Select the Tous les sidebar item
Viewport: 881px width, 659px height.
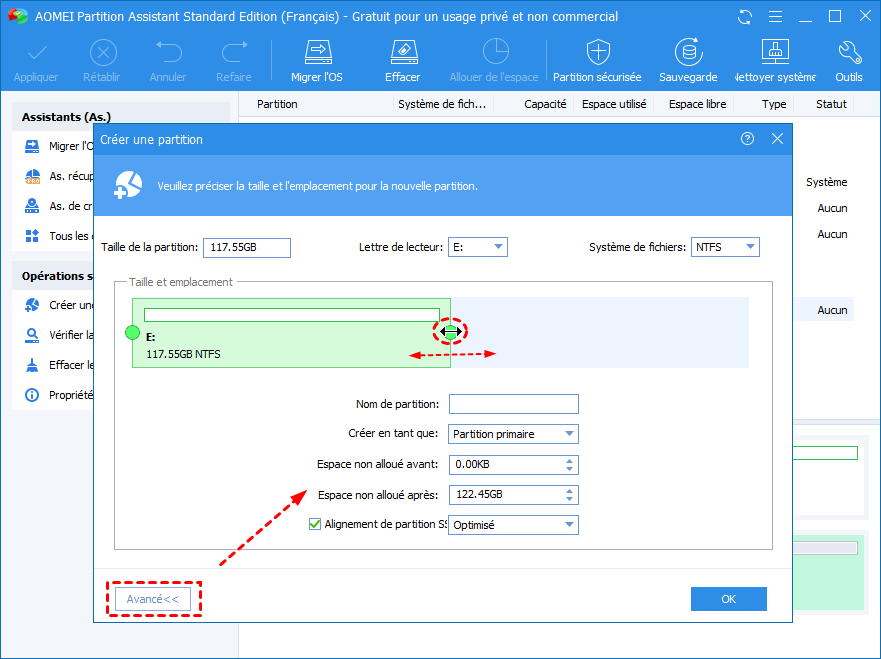click(58, 236)
